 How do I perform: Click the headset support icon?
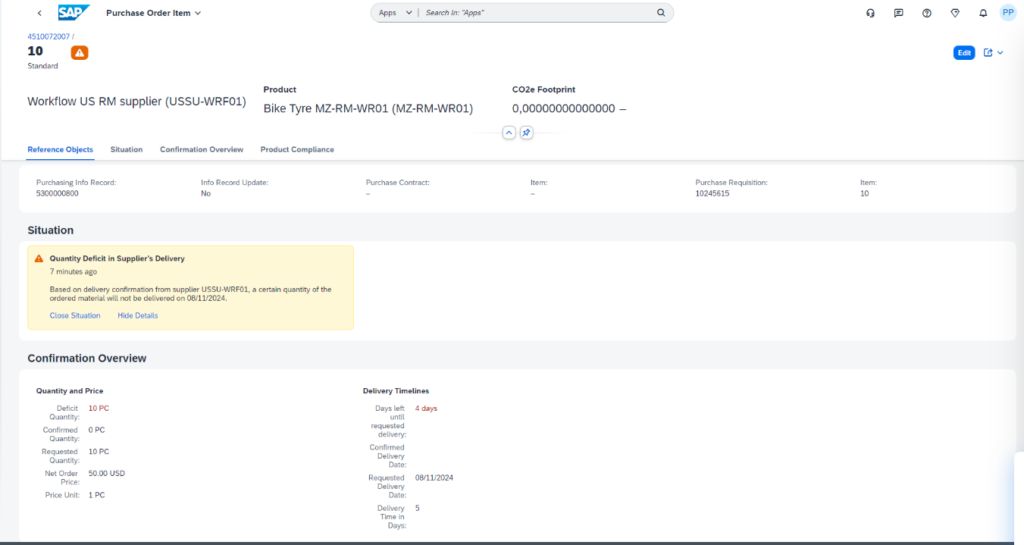870,13
